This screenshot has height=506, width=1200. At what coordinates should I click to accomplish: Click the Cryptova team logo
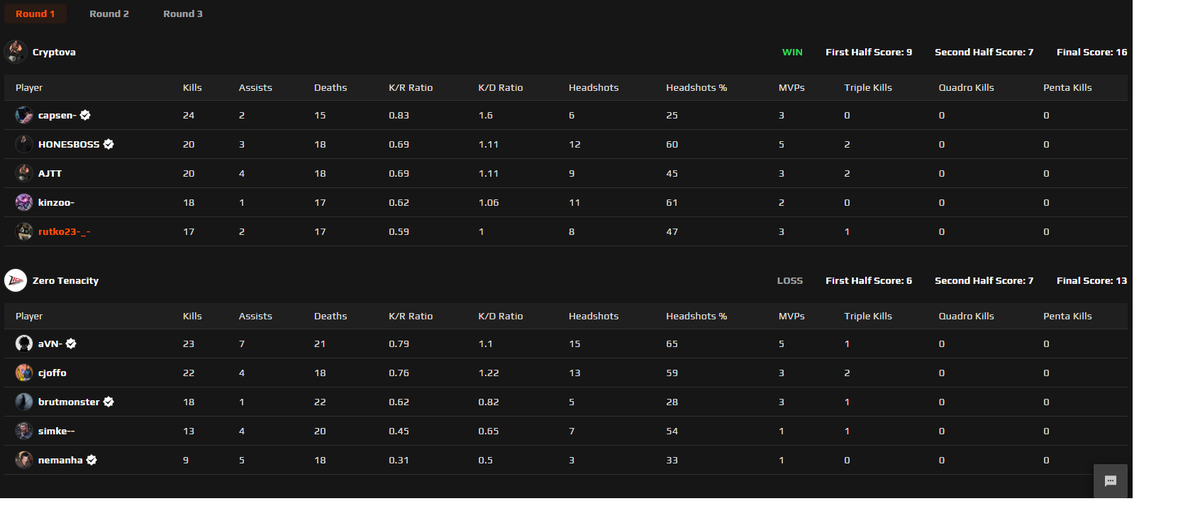[x=15, y=52]
